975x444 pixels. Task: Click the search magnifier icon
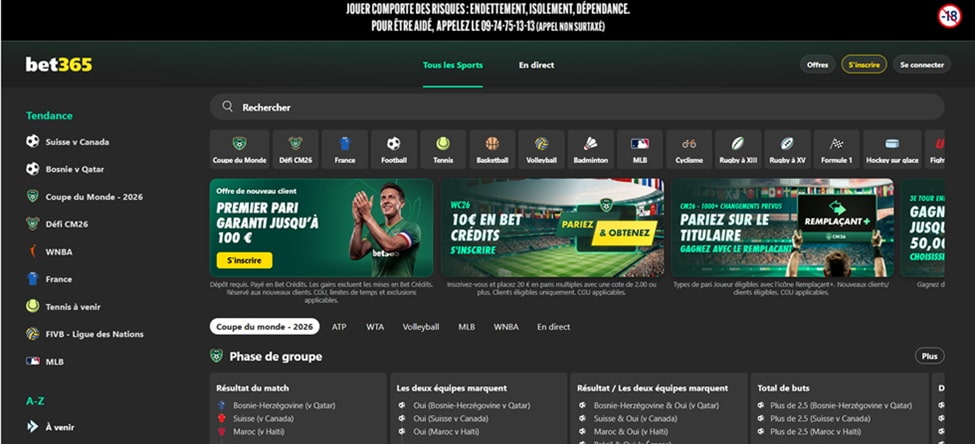(228, 107)
